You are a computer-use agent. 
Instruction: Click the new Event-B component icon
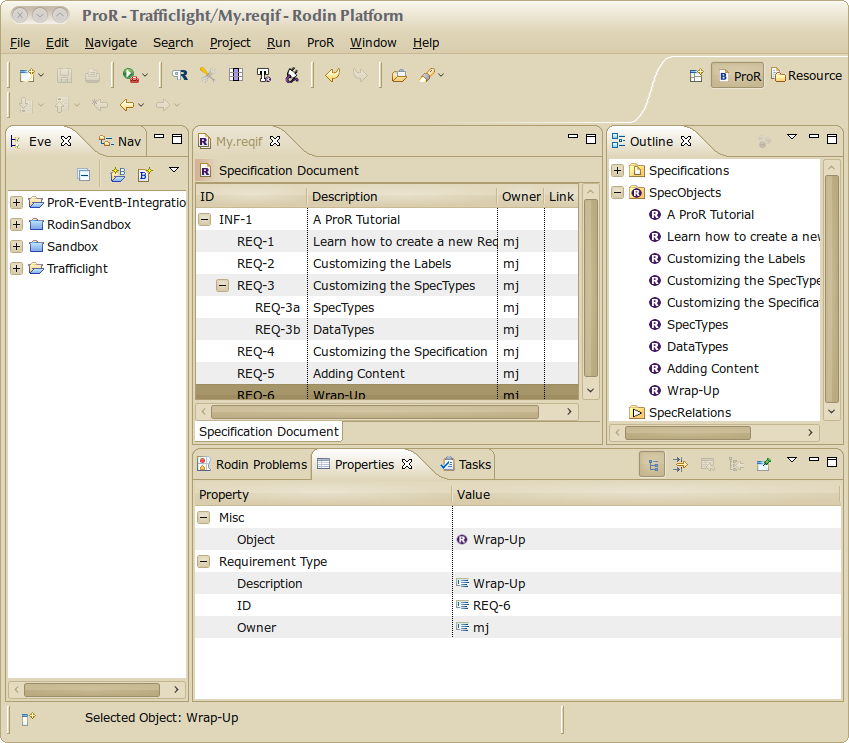145,174
